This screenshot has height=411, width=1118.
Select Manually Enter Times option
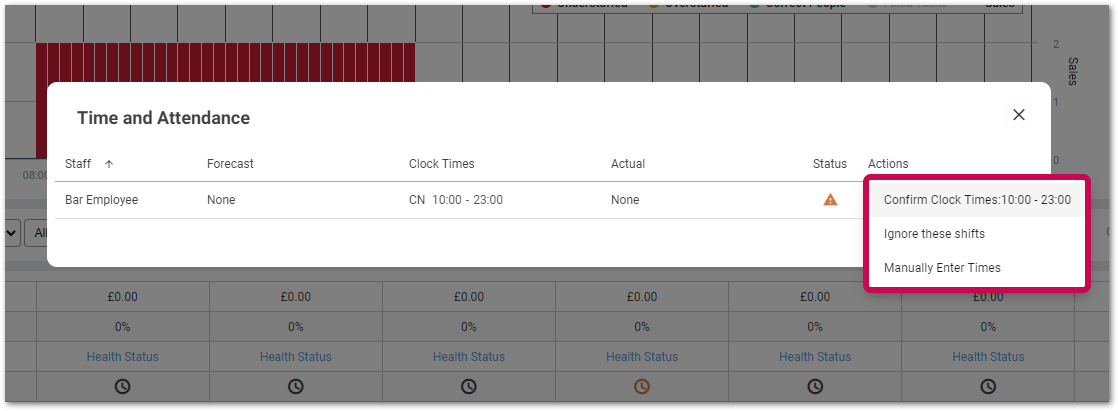coord(942,268)
